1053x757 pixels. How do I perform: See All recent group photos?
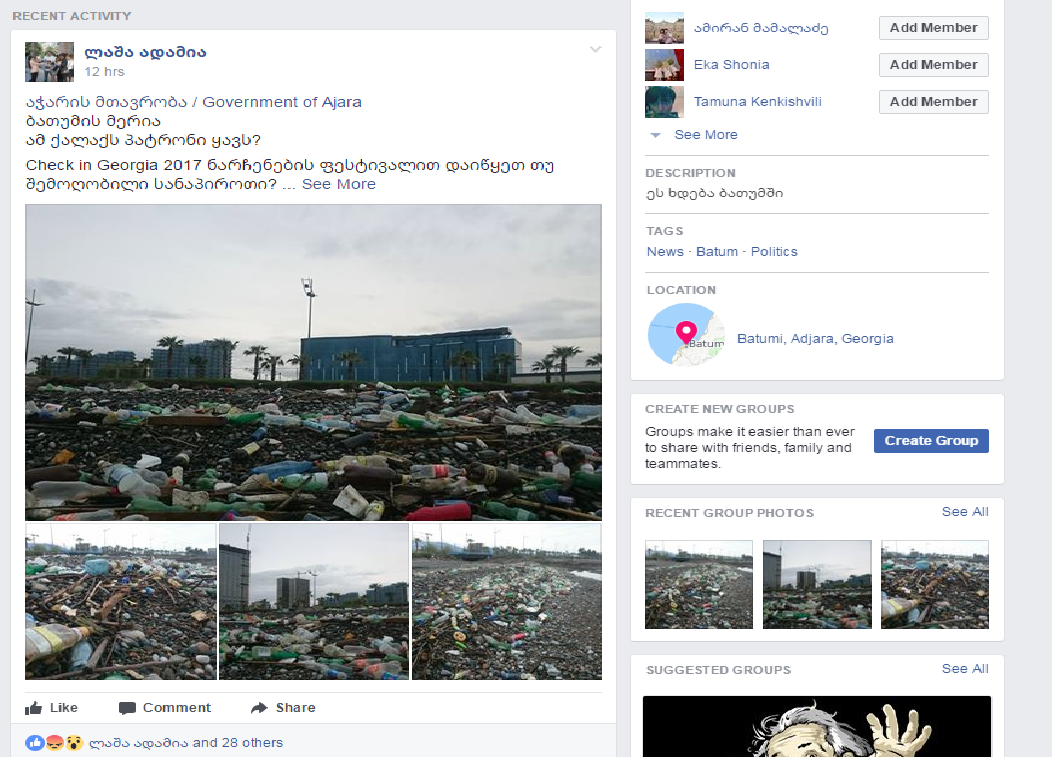click(x=965, y=512)
